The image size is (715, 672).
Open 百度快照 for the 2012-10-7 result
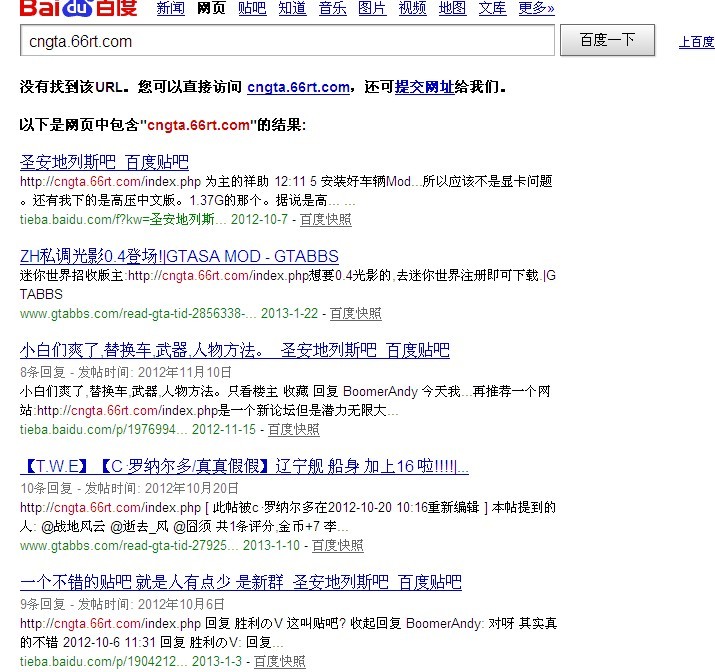[326, 219]
